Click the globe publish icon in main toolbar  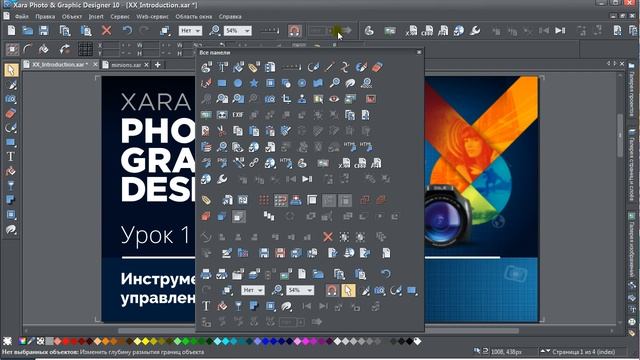pos(459,31)
